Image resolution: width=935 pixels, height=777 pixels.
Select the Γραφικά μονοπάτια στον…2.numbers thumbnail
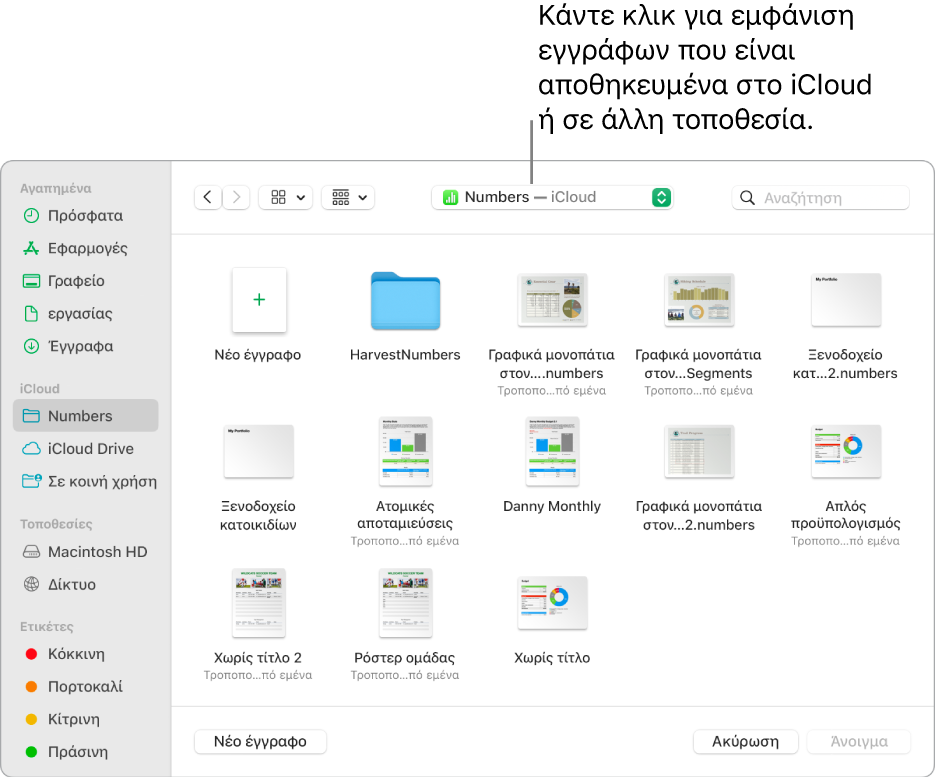point(699,451)
